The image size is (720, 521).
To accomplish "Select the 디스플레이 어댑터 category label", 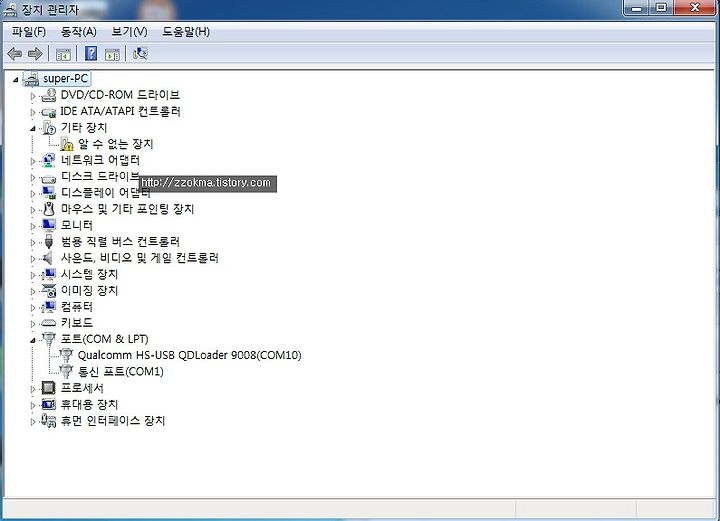I will 106,193.
